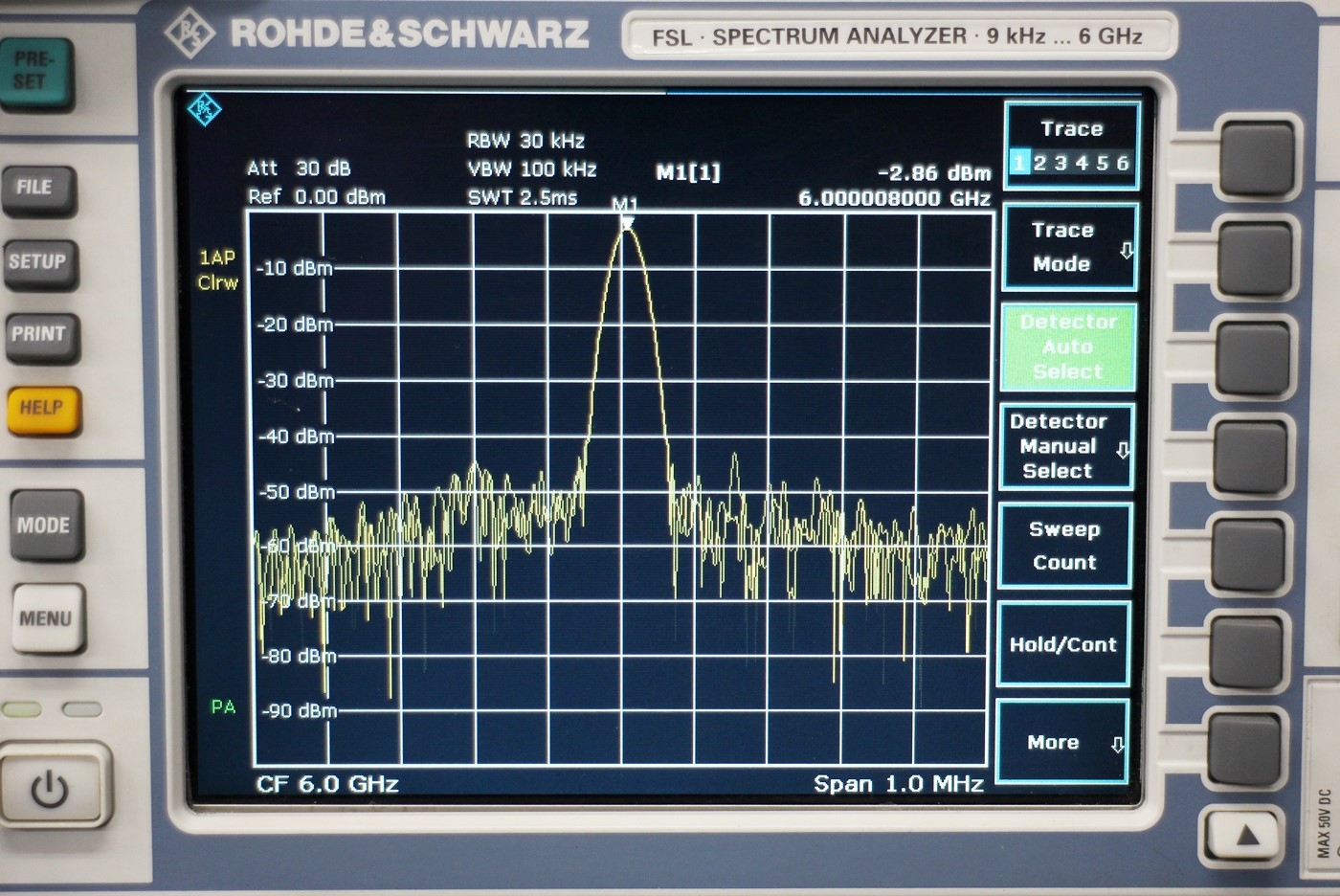
Task: Click the Att 30 dB readout
Action: point(299,168)
